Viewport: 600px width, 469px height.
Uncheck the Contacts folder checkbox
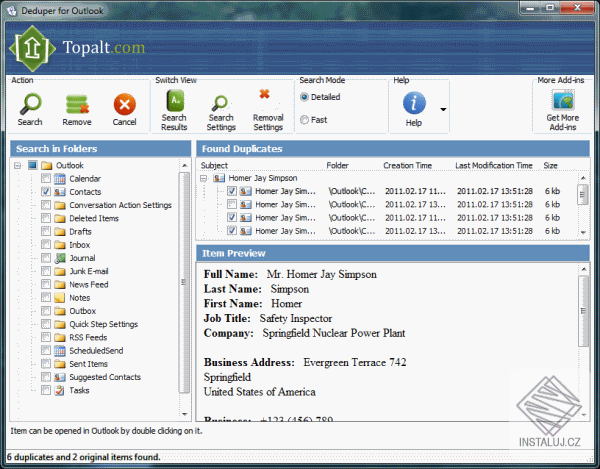46,192
